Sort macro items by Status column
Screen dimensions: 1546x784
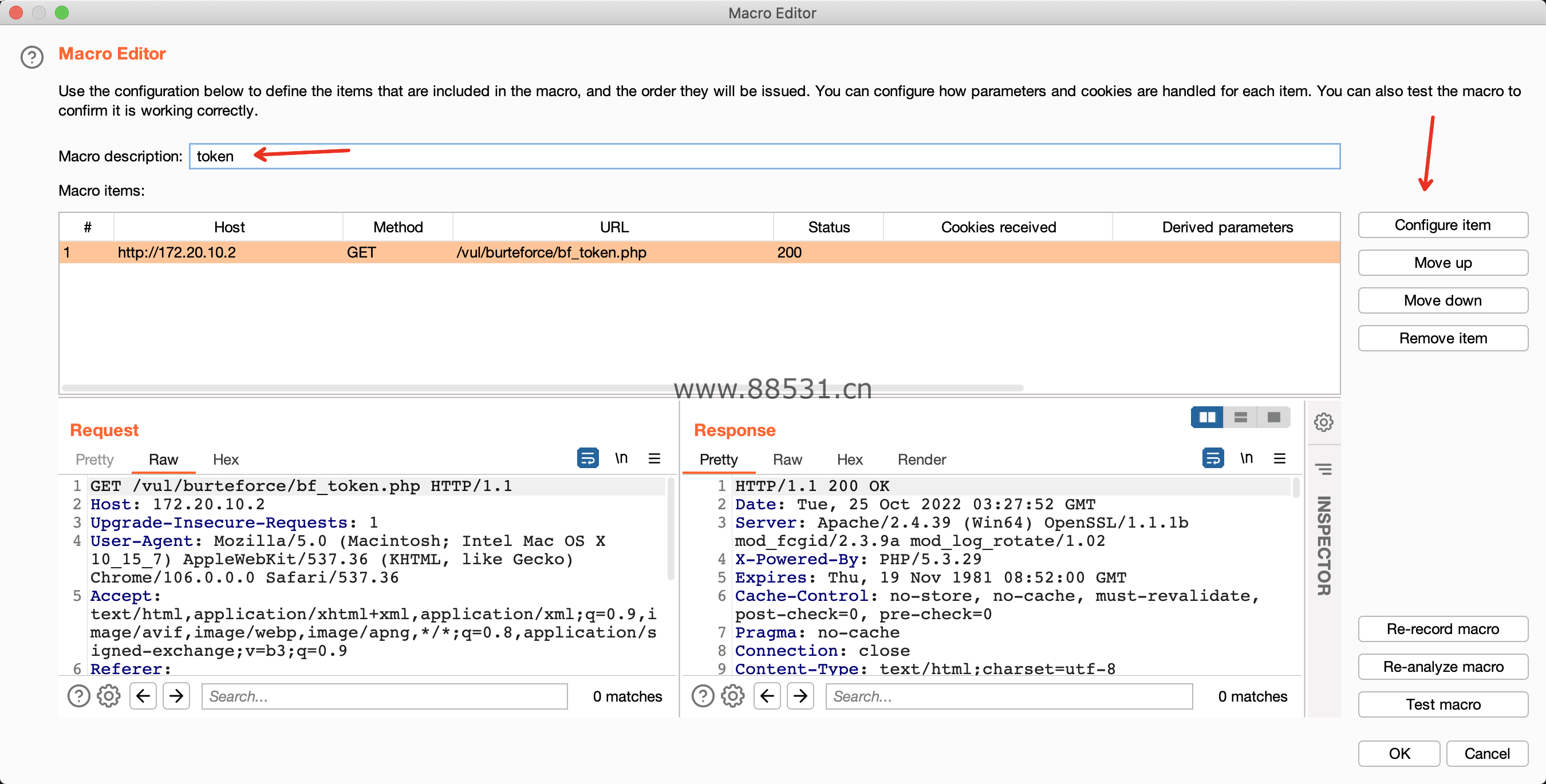pyautogui.click(x=829, y=227)
